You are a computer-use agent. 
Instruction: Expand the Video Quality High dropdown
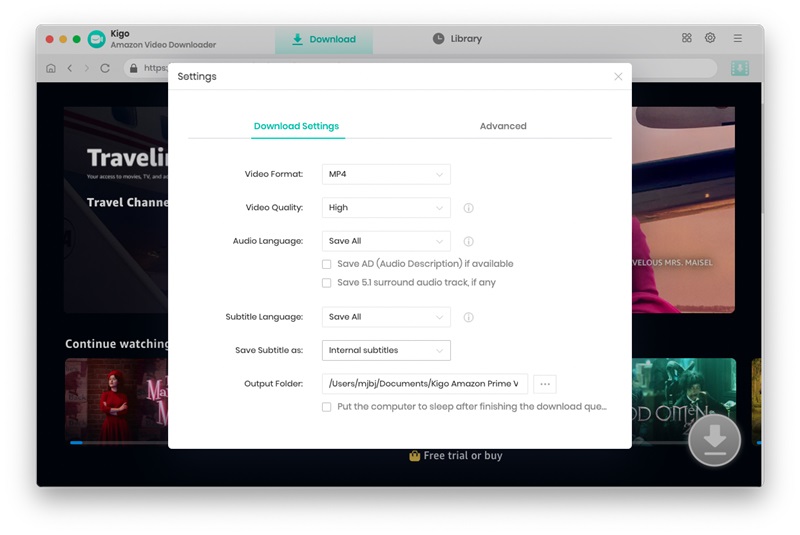(386, 208)
